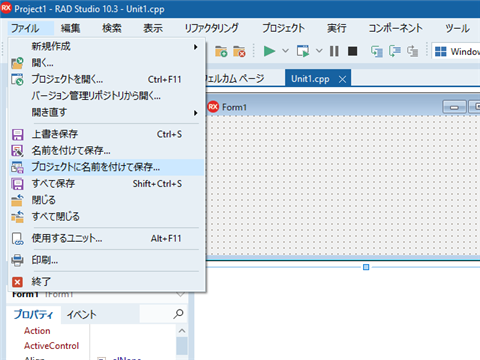Open dropdown arrow next to Run button

[x=285, y=51]
